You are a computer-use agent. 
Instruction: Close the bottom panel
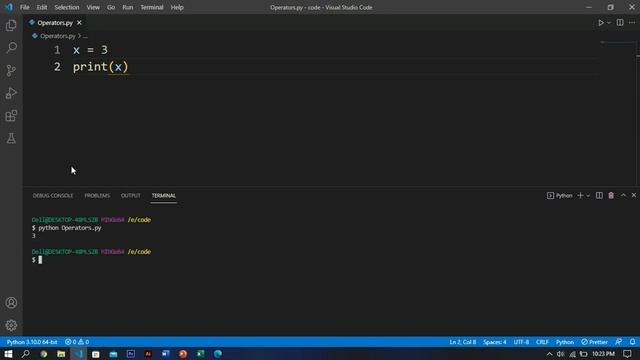point(634,196)
